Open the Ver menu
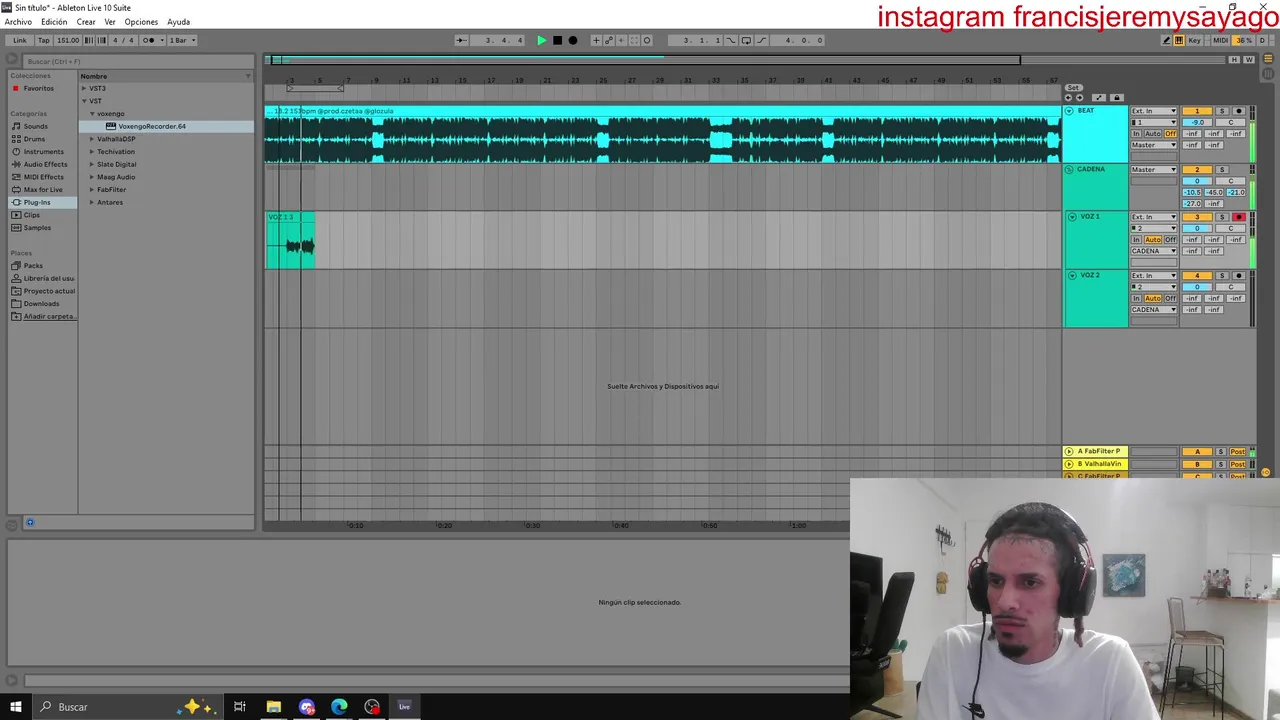The height and width of the screenshot is (720, 1280). pos(110,22)
